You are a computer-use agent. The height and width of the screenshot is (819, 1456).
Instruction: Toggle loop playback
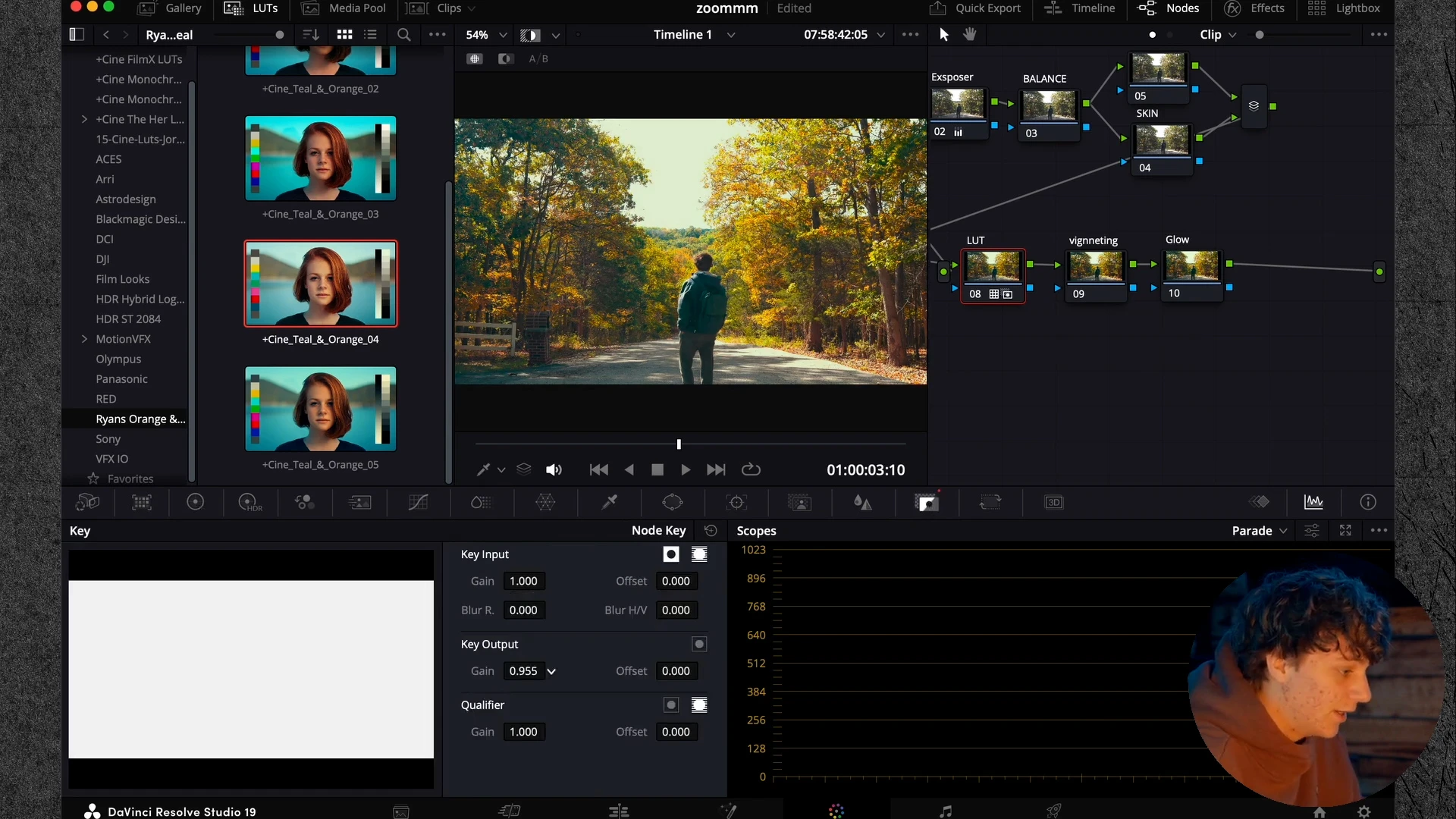(x=751, y=470)
